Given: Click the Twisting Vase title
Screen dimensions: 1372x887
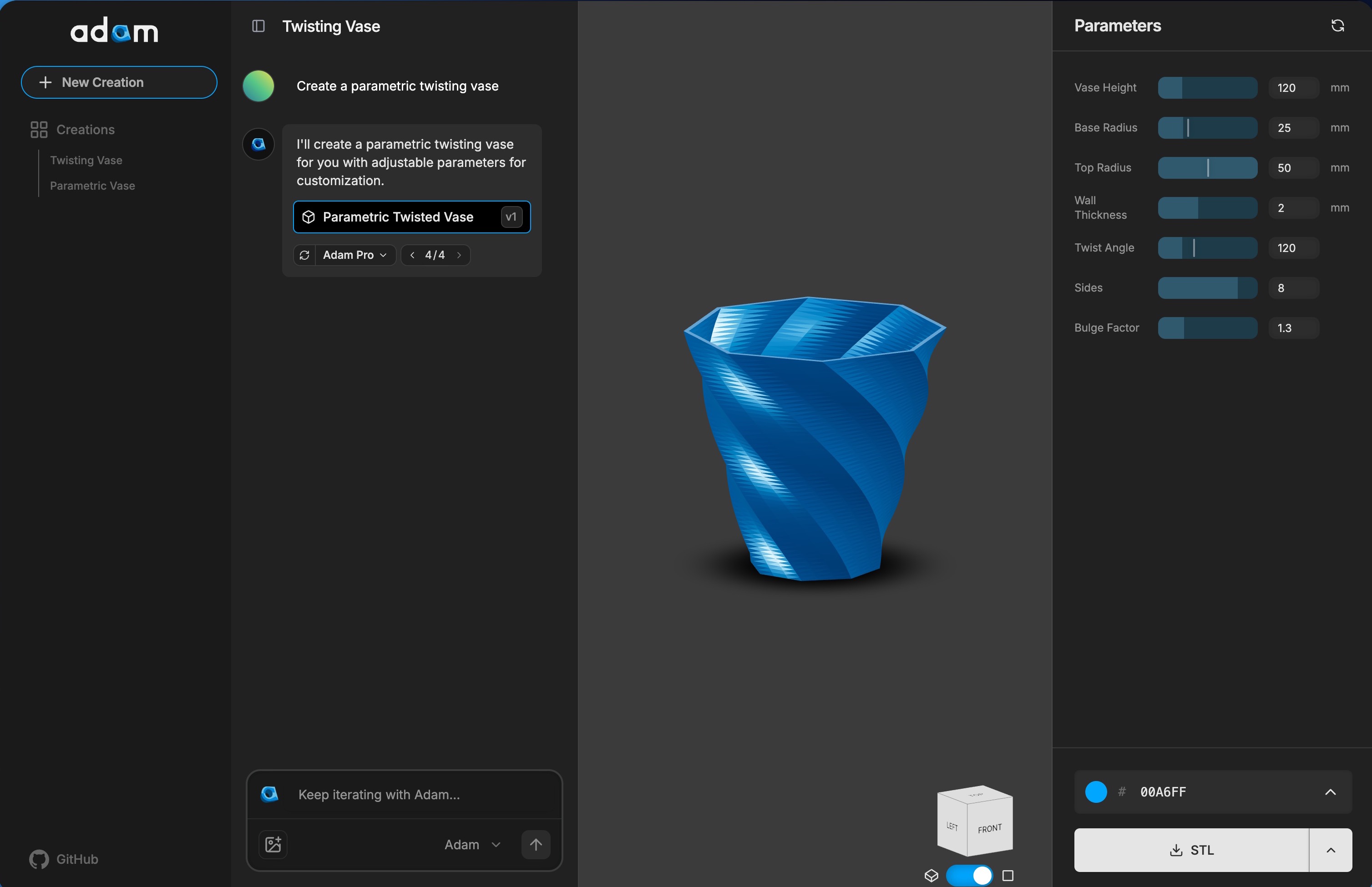Looking at the screenshot, I should pos(331,26).
